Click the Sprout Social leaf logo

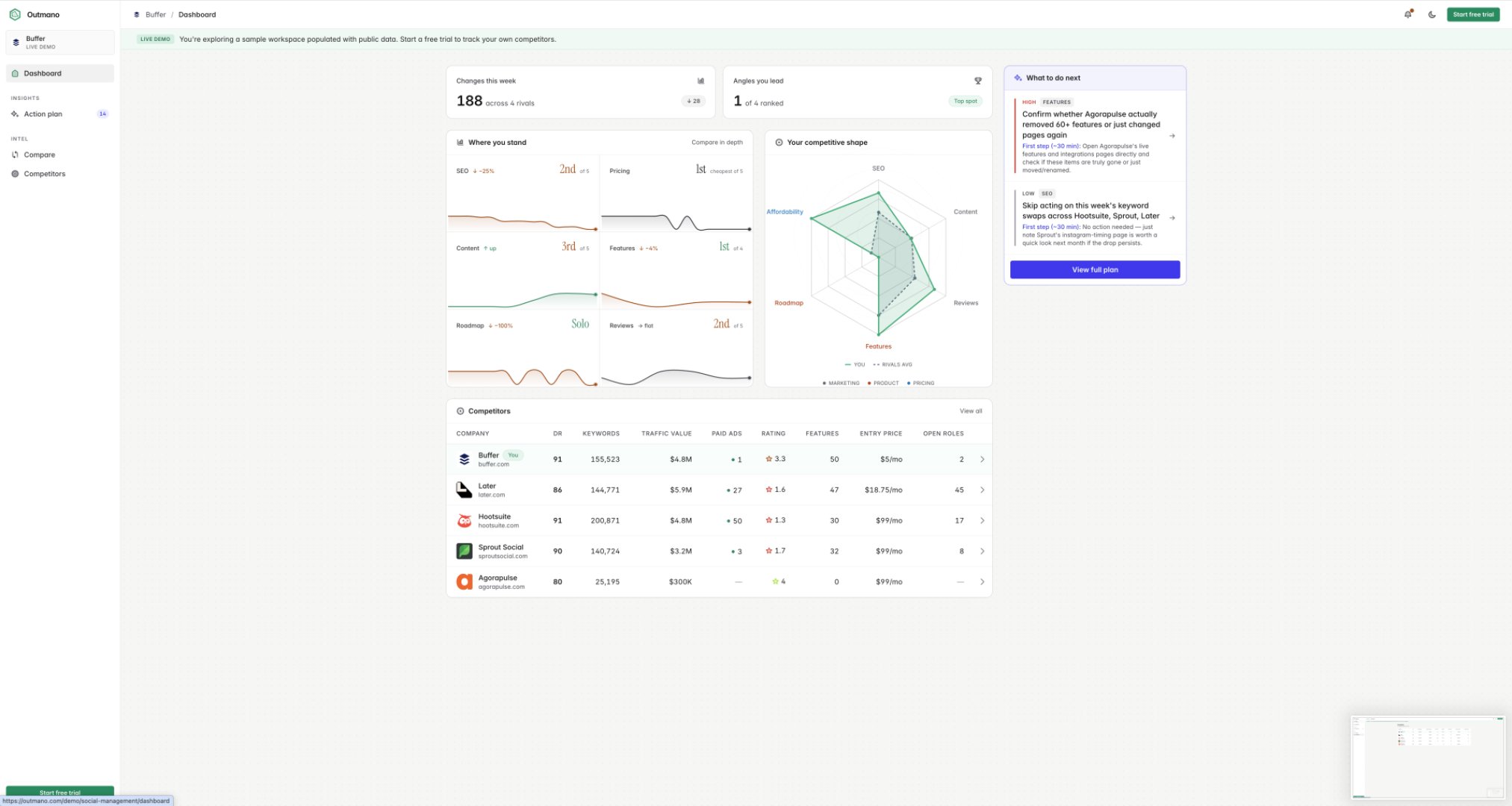(464, 551)
